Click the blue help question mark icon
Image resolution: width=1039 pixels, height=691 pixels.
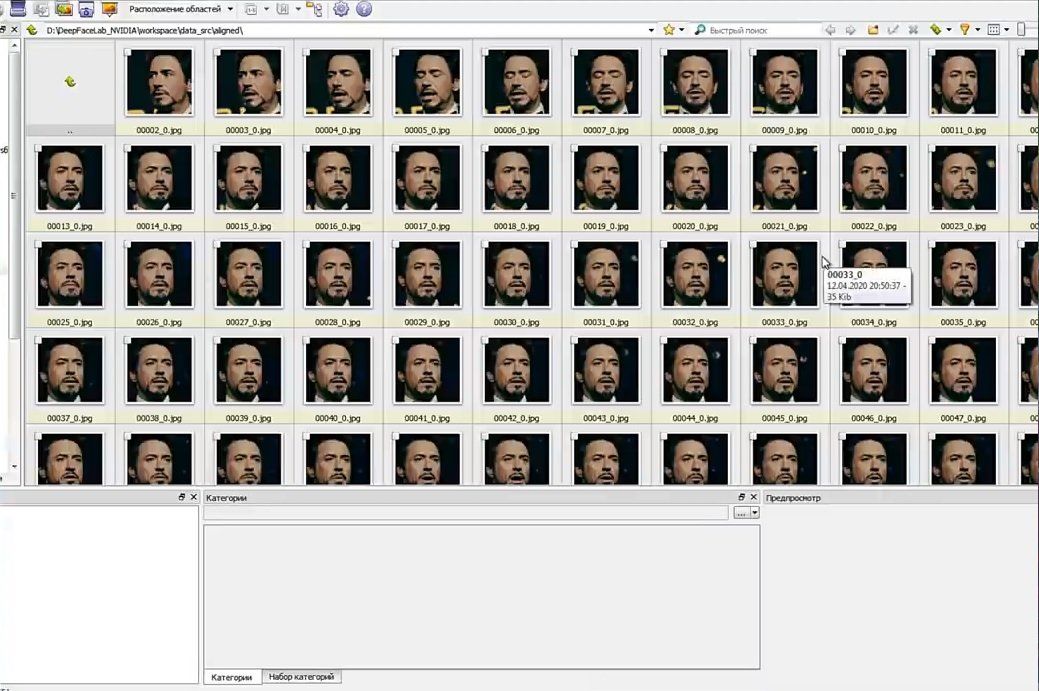click(x=364, y=9)
